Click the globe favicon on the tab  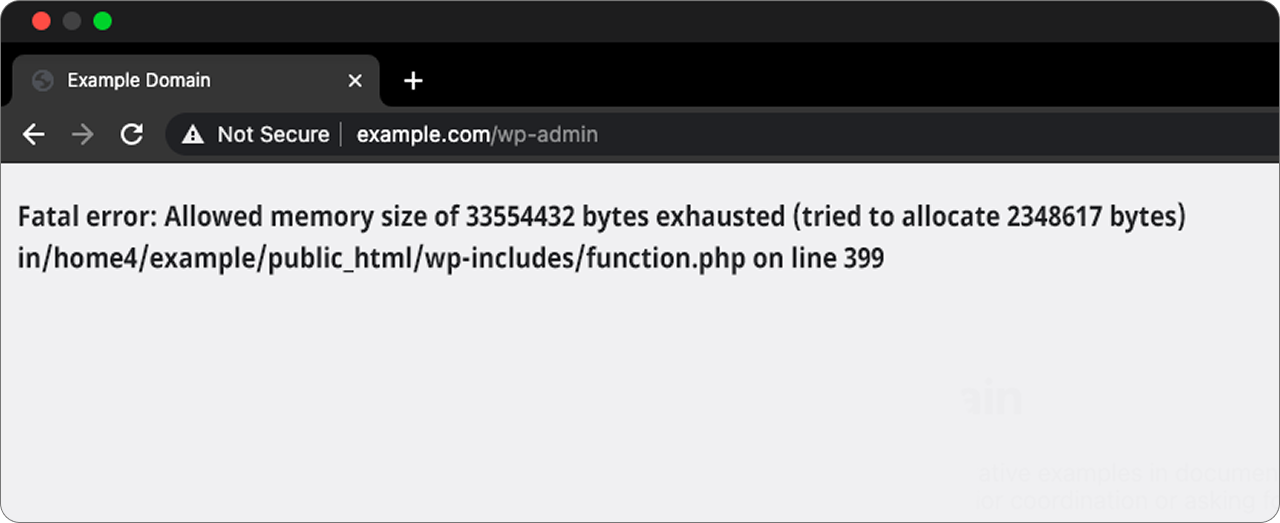tap(42, 81)
